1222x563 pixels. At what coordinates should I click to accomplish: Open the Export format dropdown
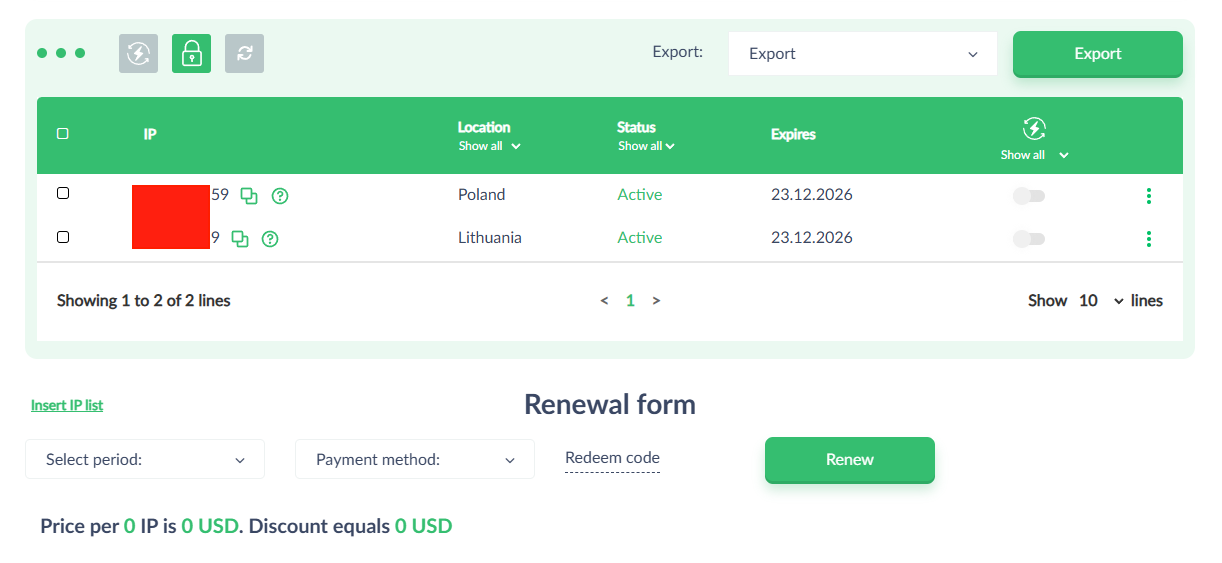(x=862, y=54)
